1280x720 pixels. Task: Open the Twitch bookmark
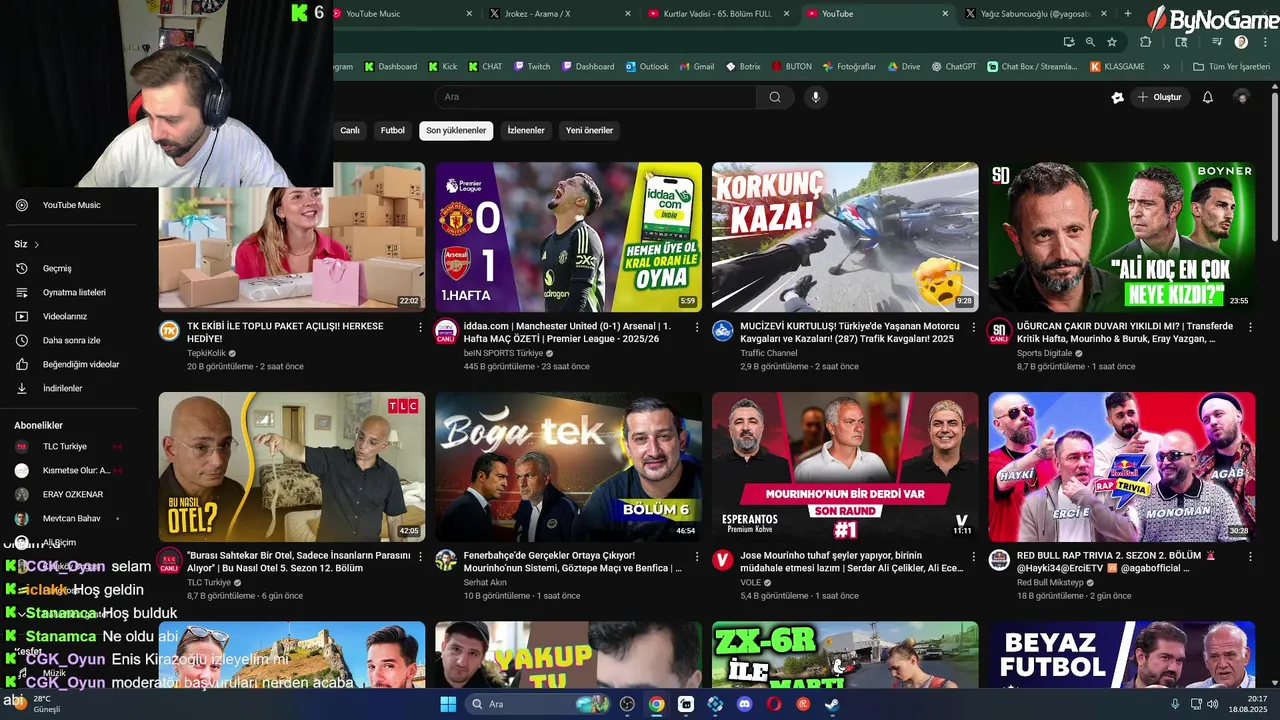[532, 66]
